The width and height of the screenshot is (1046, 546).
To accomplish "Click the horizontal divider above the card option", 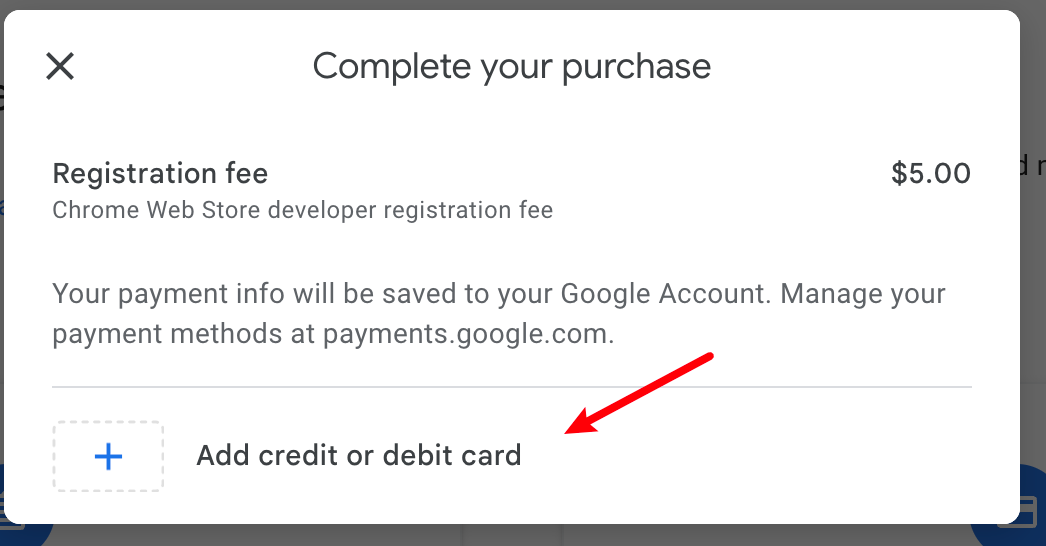I will coord(512,386).
